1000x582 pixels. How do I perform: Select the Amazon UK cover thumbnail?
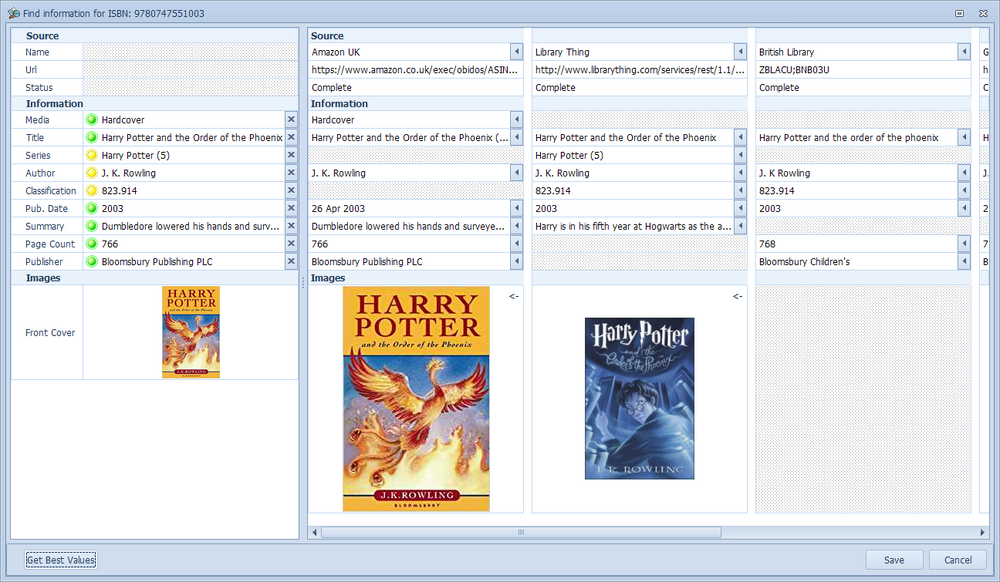pos(416,398)
